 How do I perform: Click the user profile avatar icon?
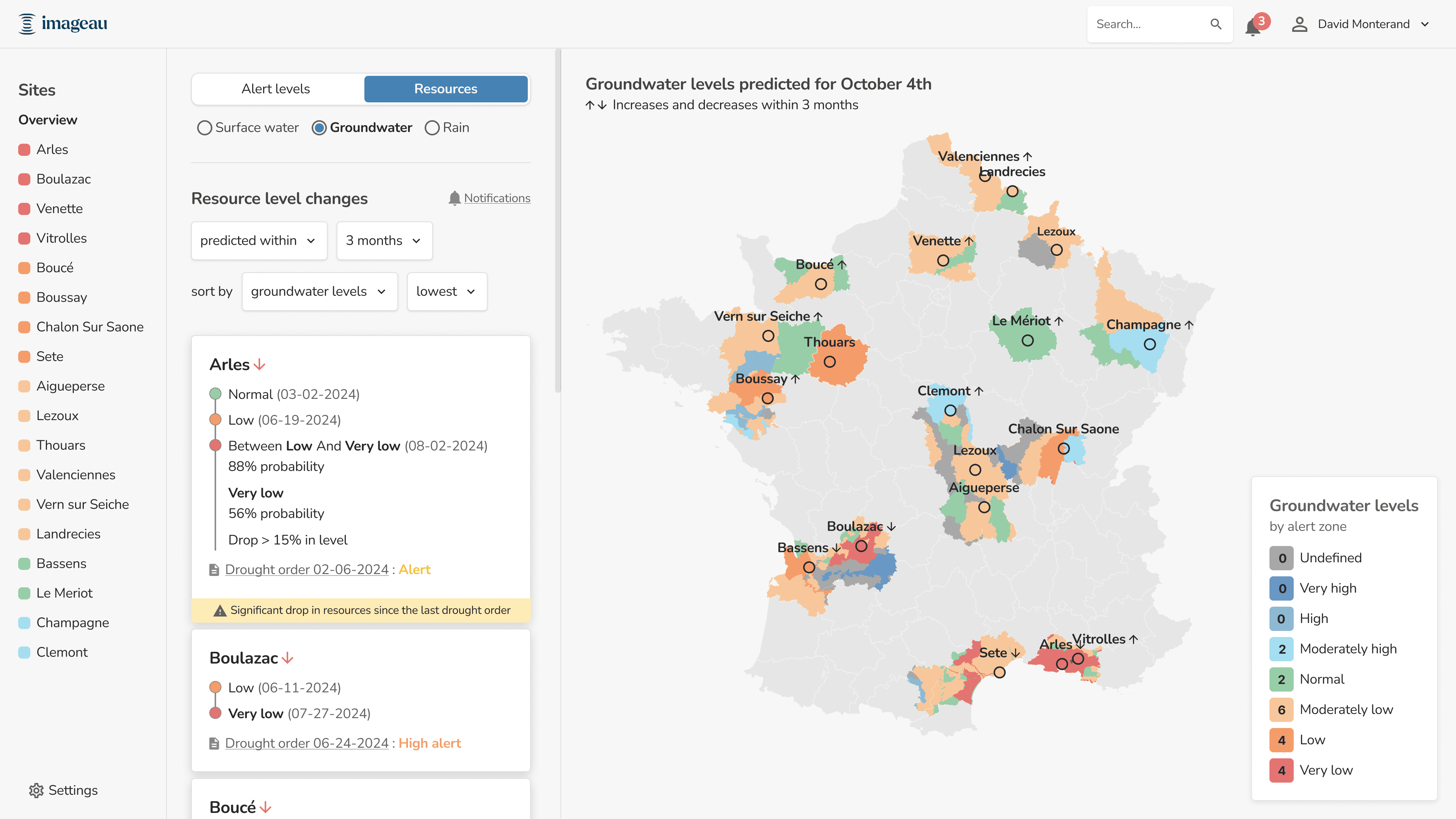1299,24
